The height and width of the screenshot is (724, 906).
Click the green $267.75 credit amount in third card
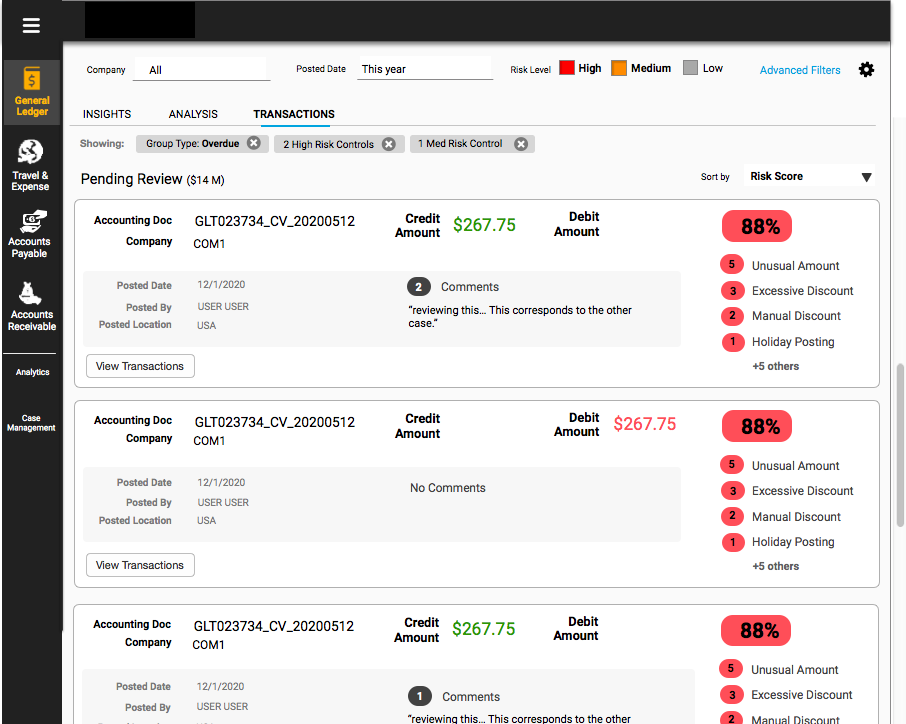click(x=483, y=629)
